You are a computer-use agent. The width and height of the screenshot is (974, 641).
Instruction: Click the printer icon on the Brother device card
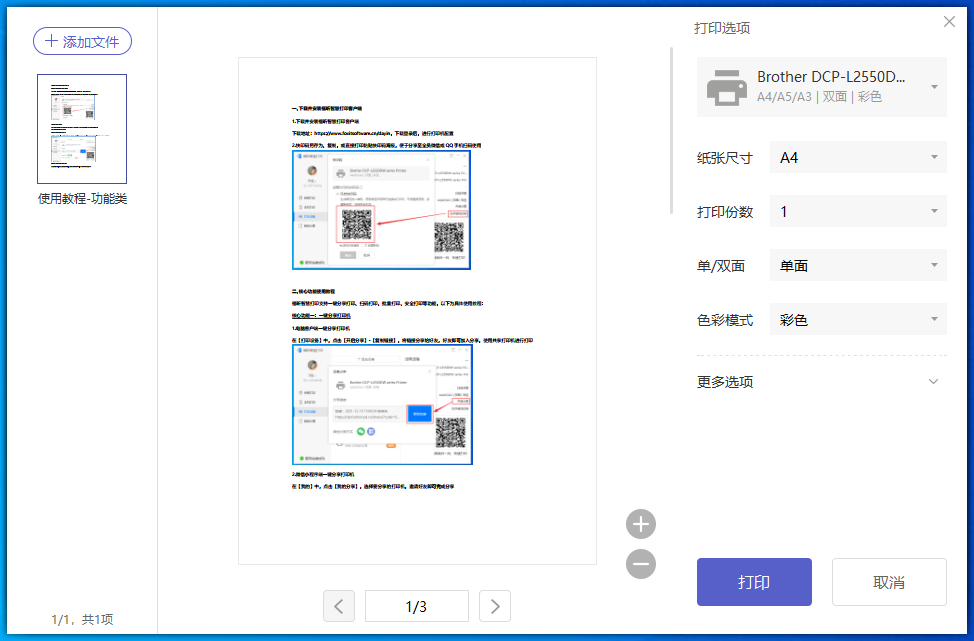coord(725,86)
